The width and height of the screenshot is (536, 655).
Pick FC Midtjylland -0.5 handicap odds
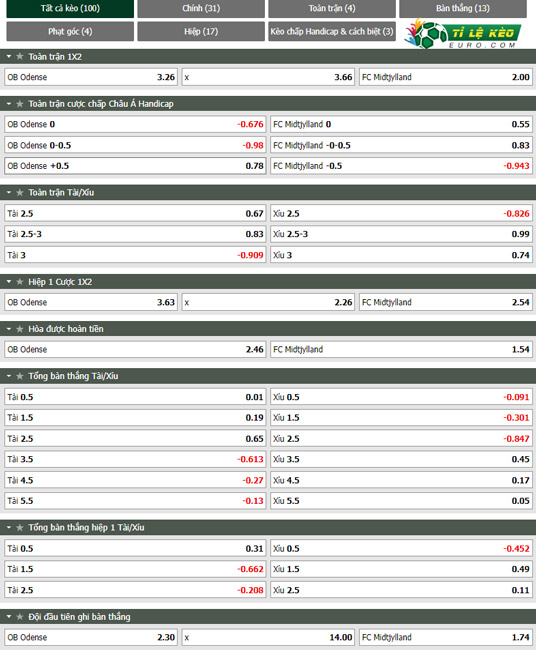click(401, 166)
